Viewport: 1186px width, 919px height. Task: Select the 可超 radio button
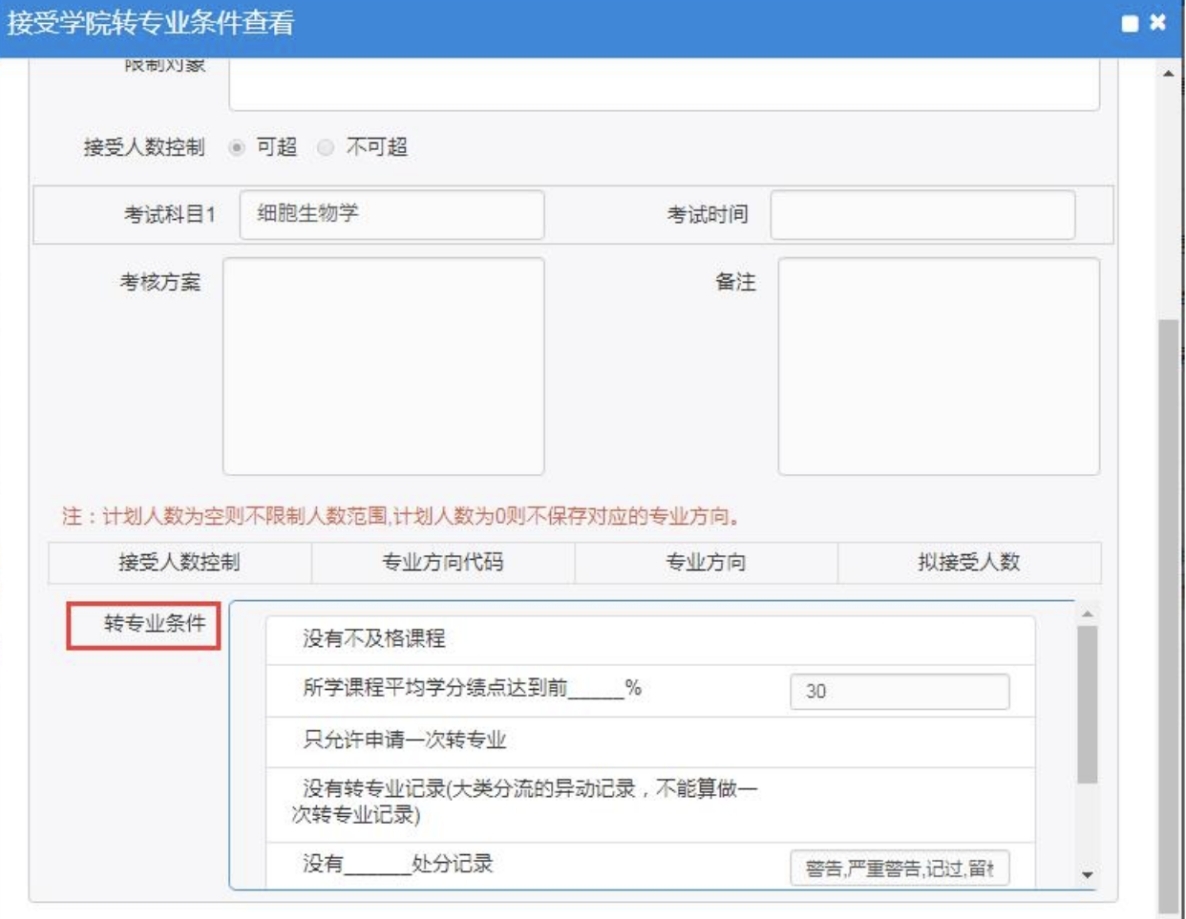[x=236, y=148]
